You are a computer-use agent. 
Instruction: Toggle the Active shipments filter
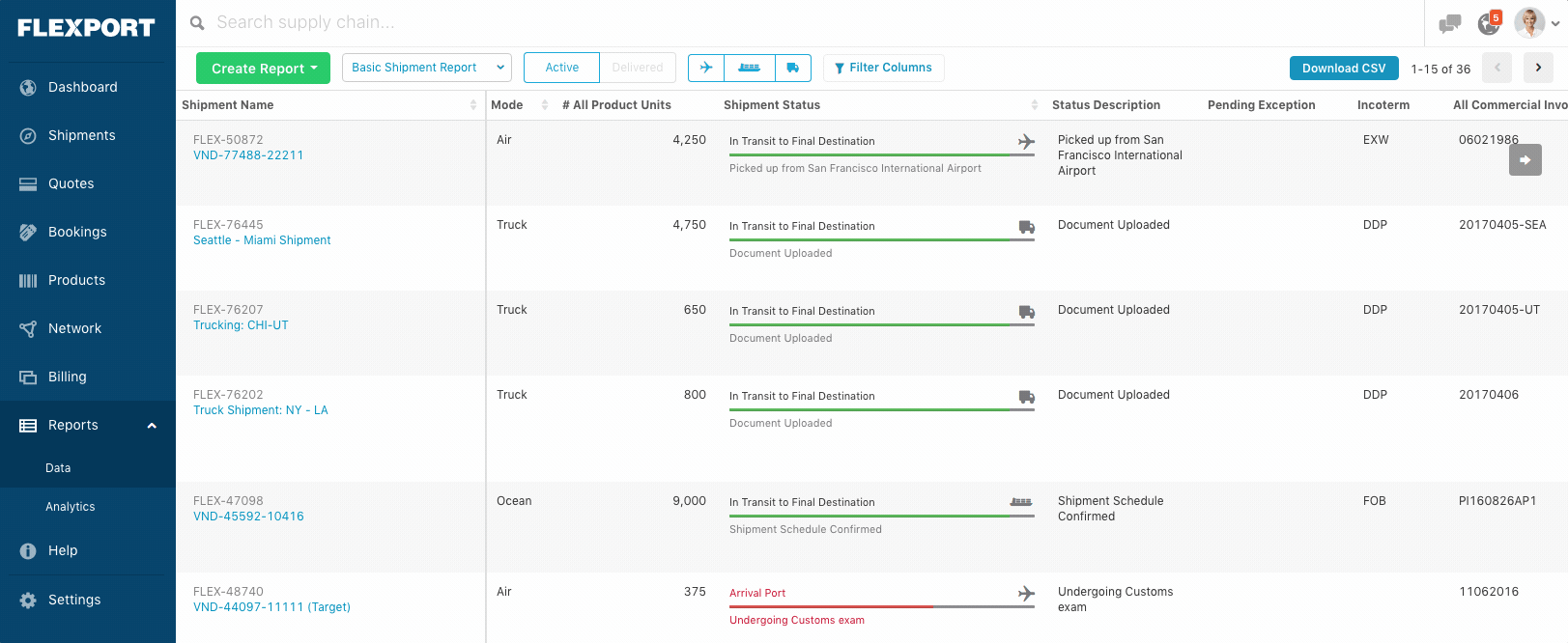561,68
